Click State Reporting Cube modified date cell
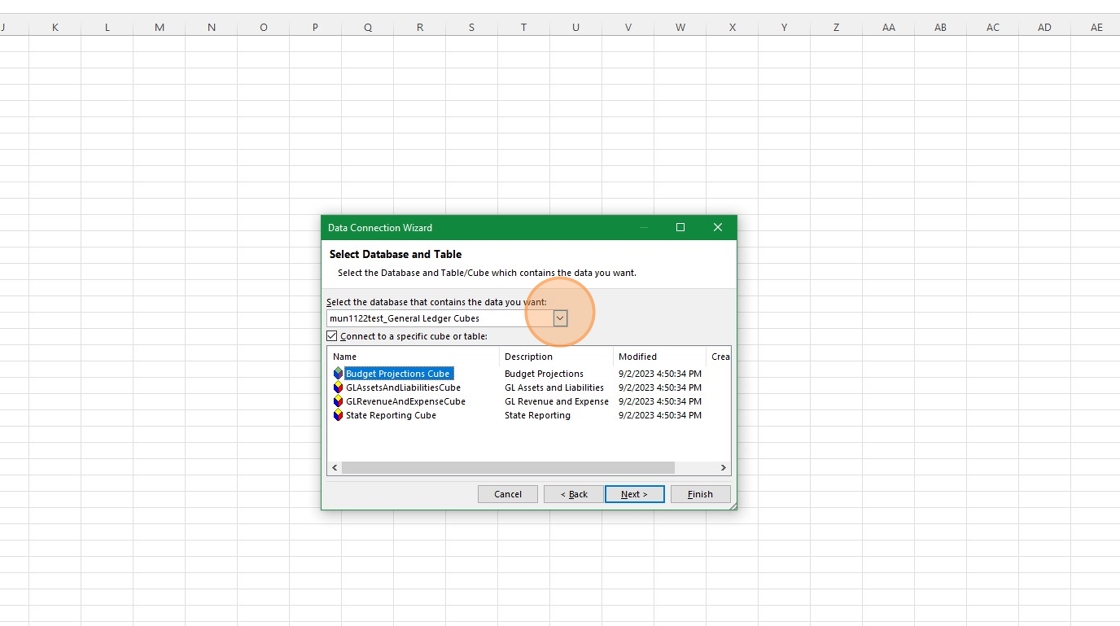1120x626 pixels. [x=660, y=415]
